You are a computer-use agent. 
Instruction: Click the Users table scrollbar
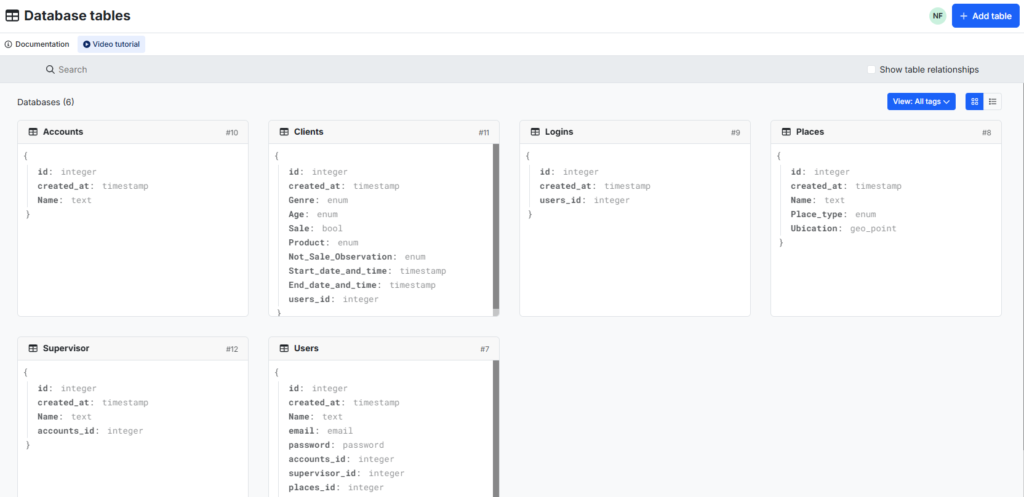pyautogui.click(x=496, y=425)
